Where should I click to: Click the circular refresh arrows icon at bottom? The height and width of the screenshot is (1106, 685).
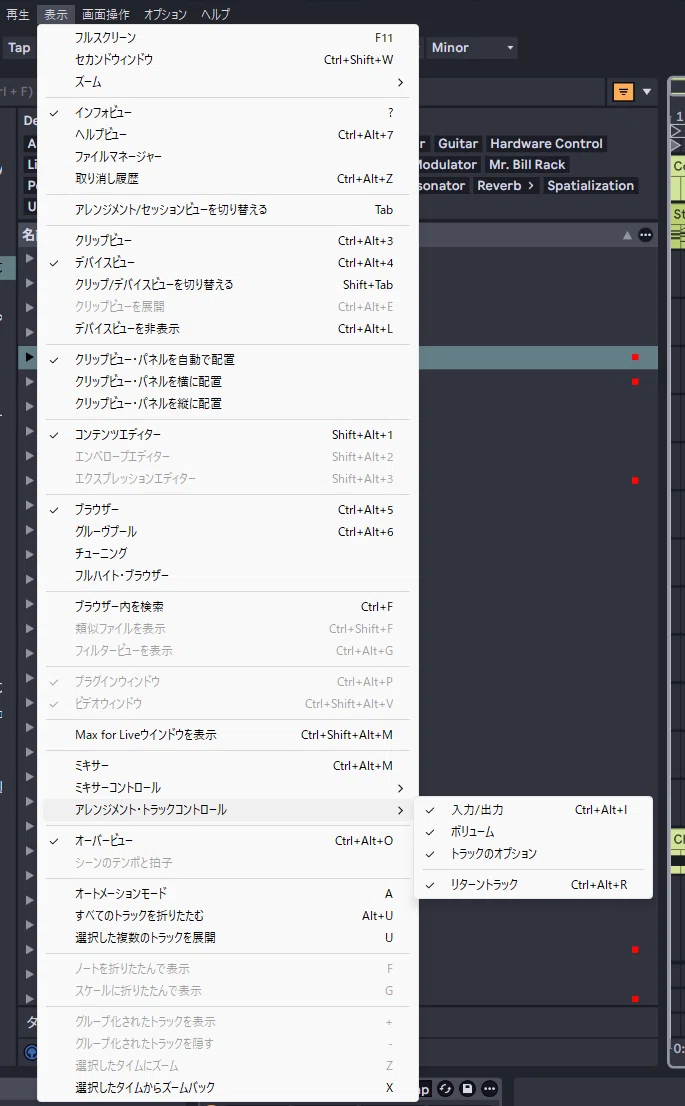point(445,1088)
